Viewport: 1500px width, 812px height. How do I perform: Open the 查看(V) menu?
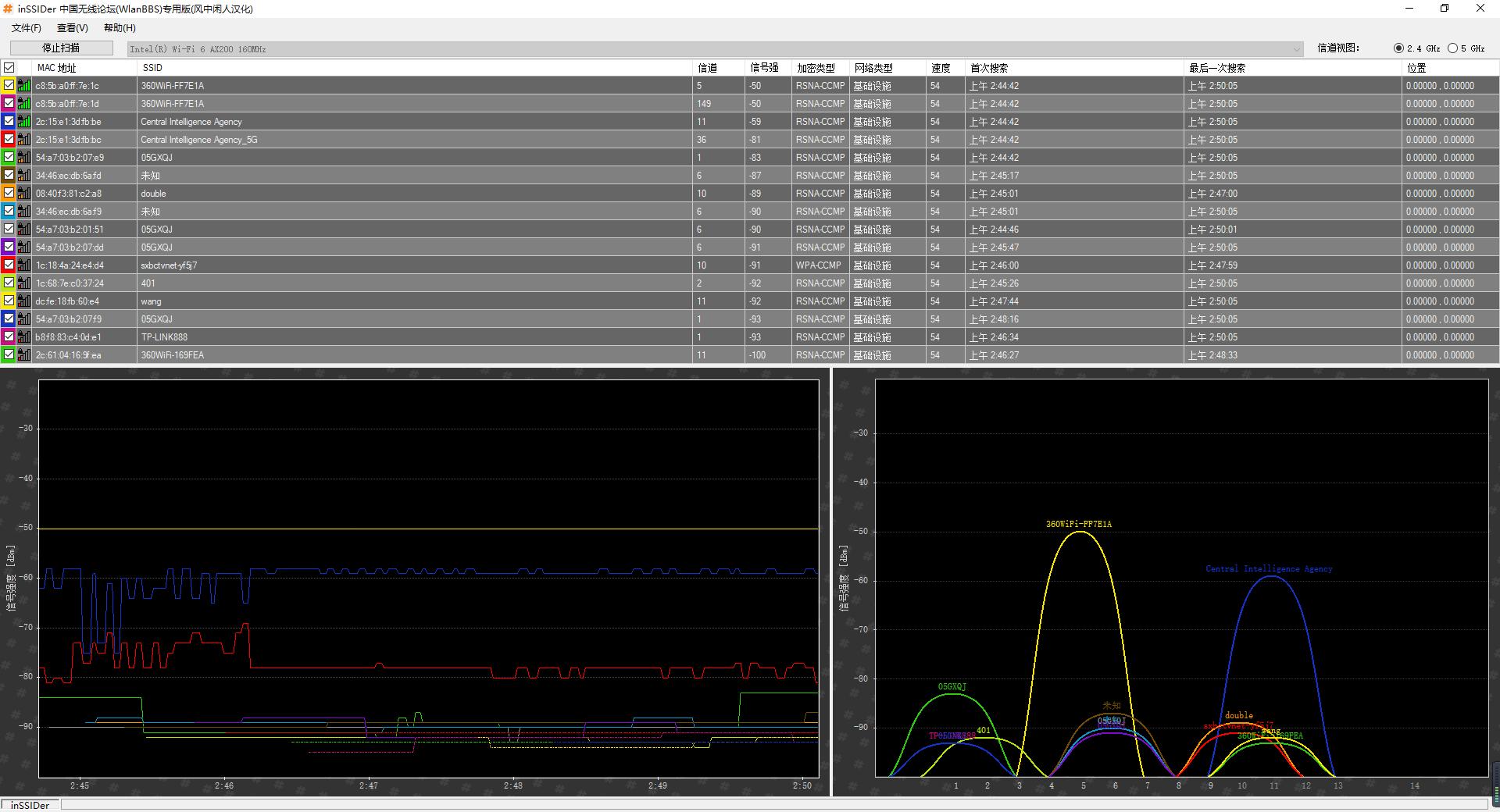72,28
